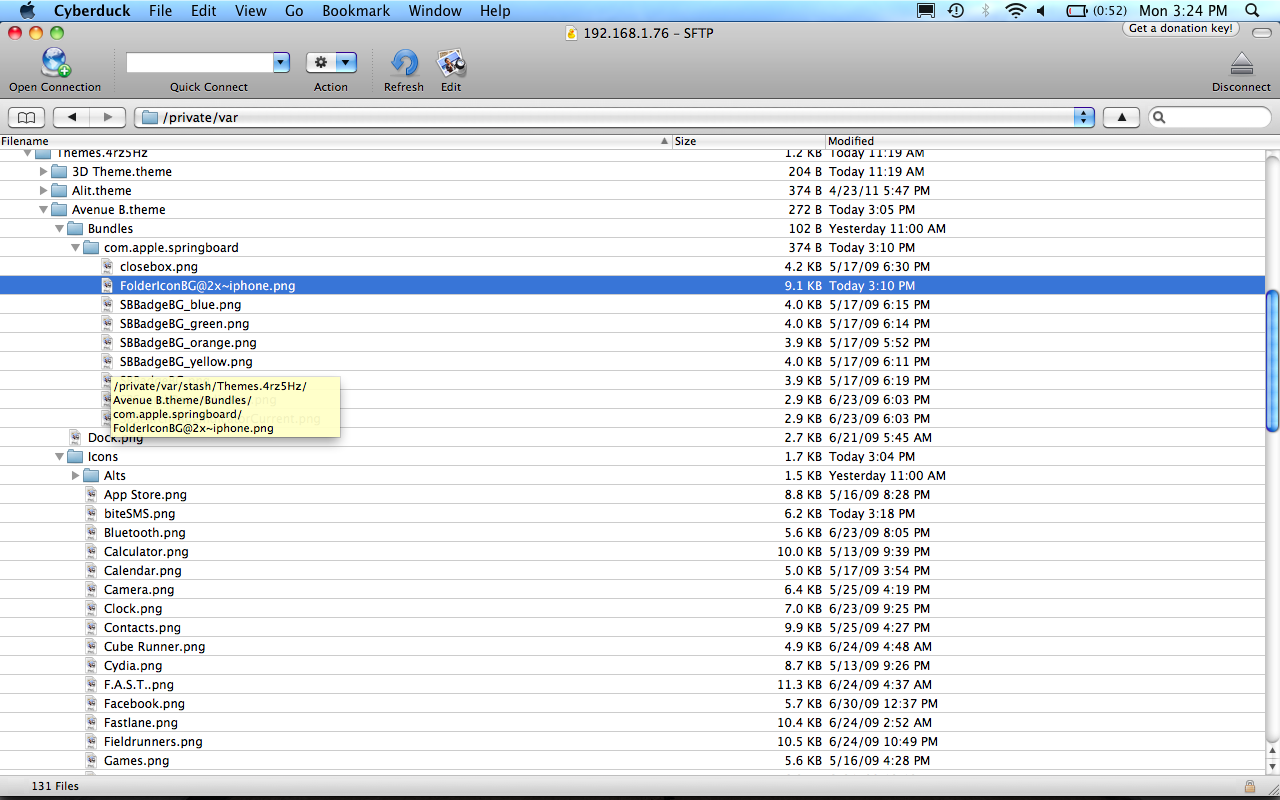The height and width of the screenshot is (800, 1280).
Task: Go back with the left arrow
Action: coord(71,117)
